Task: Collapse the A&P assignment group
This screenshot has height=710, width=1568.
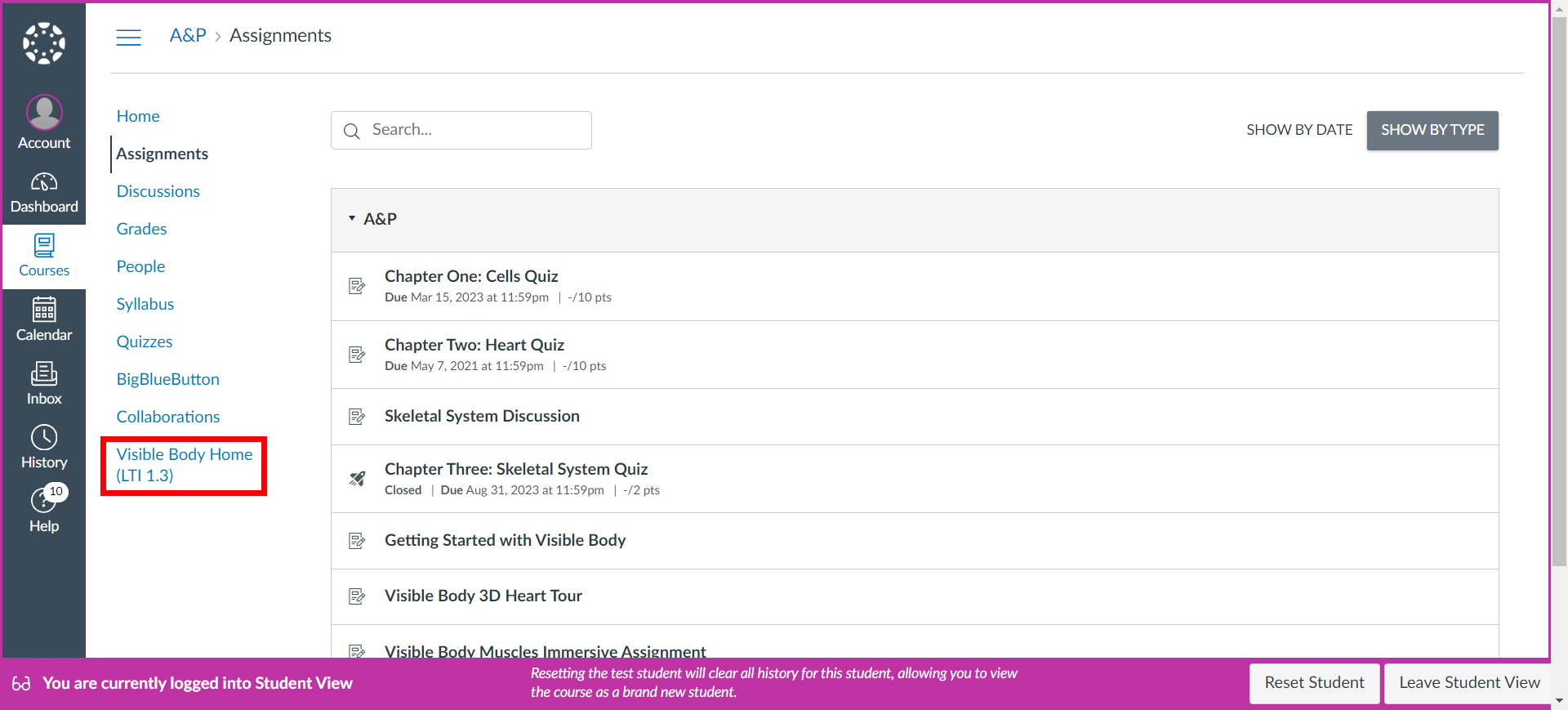Action: pos(352,219)
